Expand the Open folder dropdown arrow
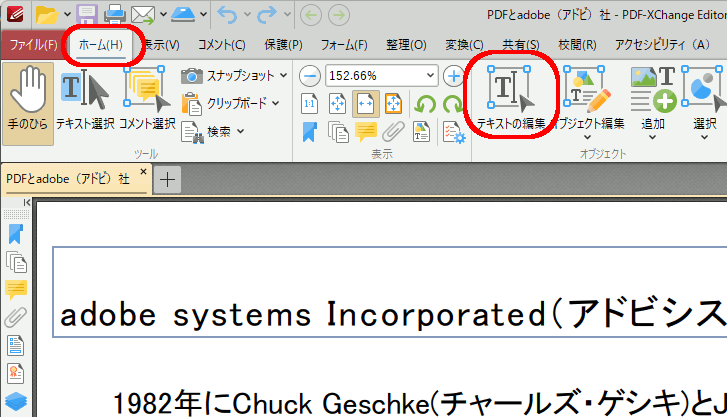 [67, 14]
